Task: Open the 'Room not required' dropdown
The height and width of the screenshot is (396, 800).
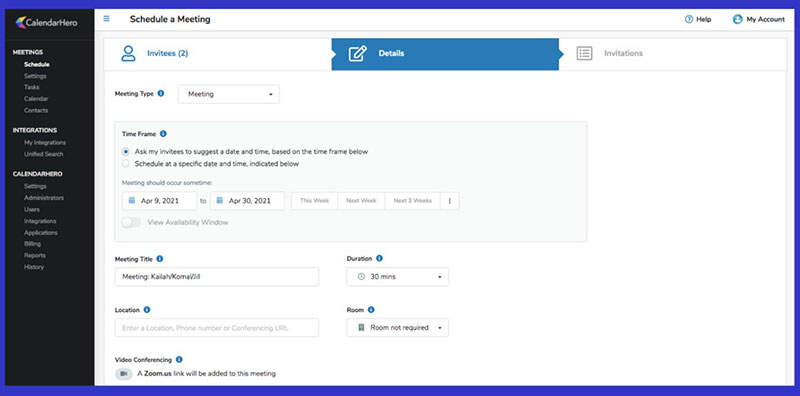Action: pyautogui.click(x=397, y=328)
